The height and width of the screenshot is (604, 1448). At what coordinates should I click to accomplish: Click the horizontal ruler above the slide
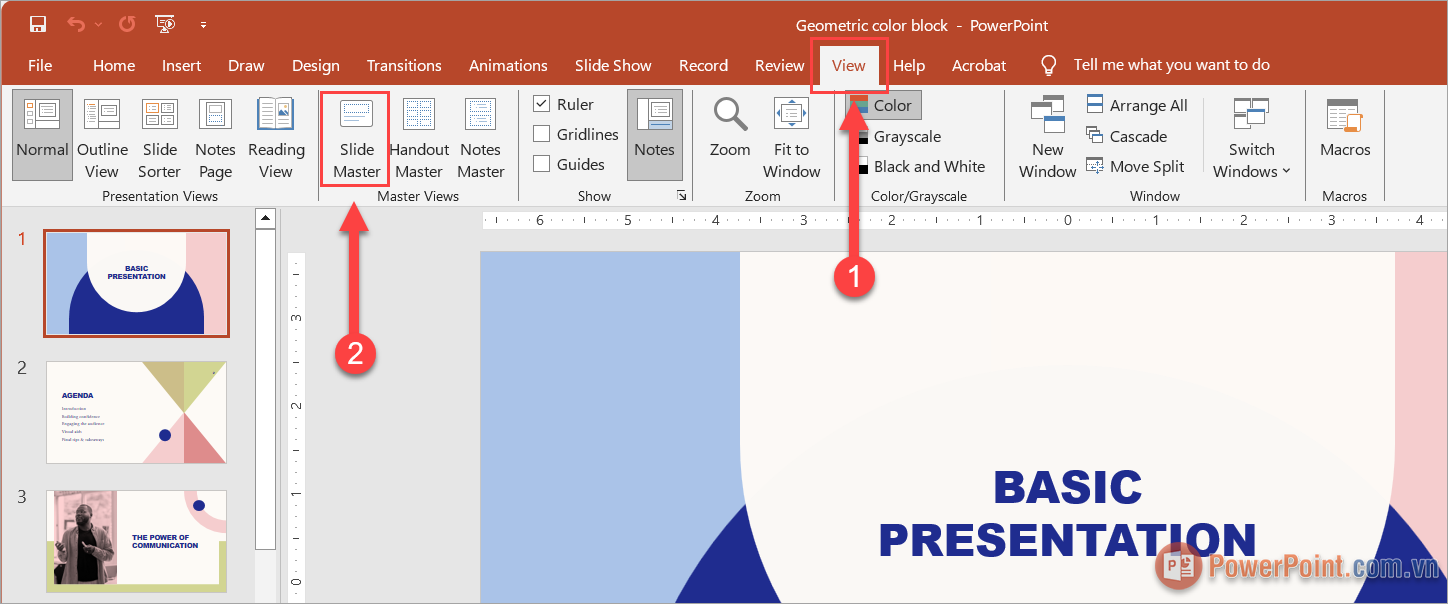965,220
